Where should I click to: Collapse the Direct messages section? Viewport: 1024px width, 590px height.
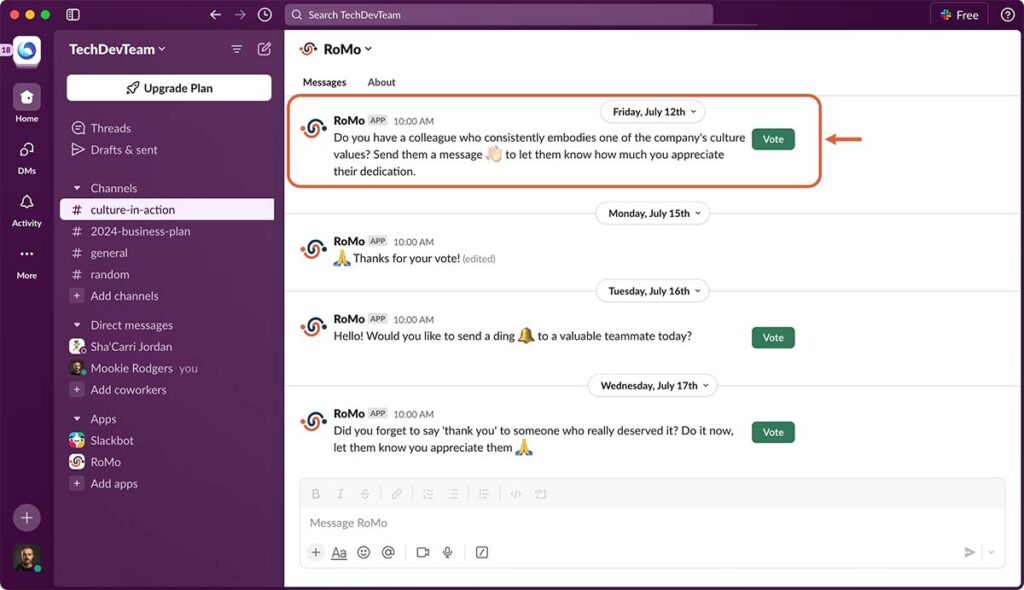click(77, 325)
